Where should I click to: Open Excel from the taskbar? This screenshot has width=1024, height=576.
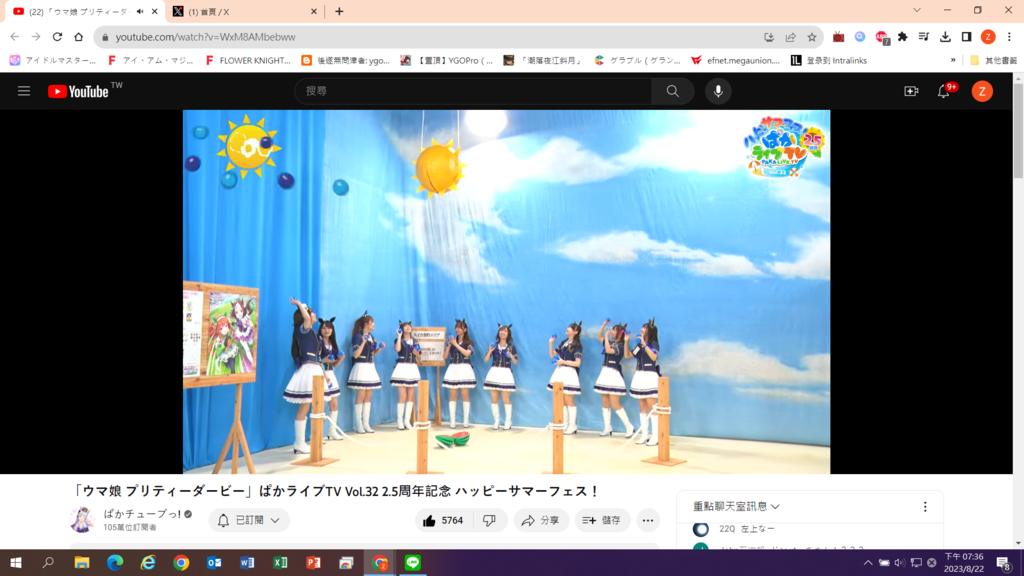pyautogui.click(x=280, y=562)
